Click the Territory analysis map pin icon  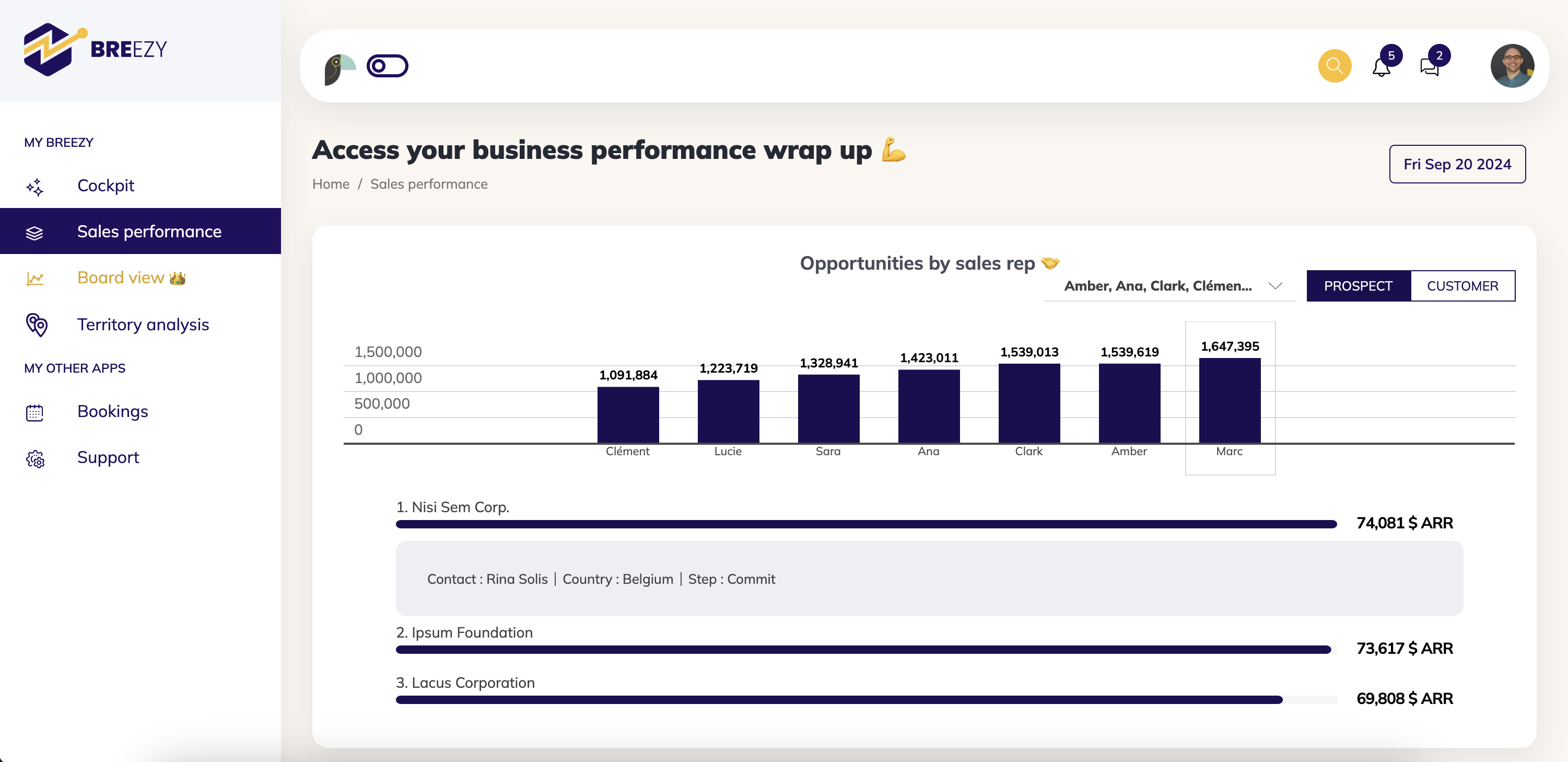(36, 325)
